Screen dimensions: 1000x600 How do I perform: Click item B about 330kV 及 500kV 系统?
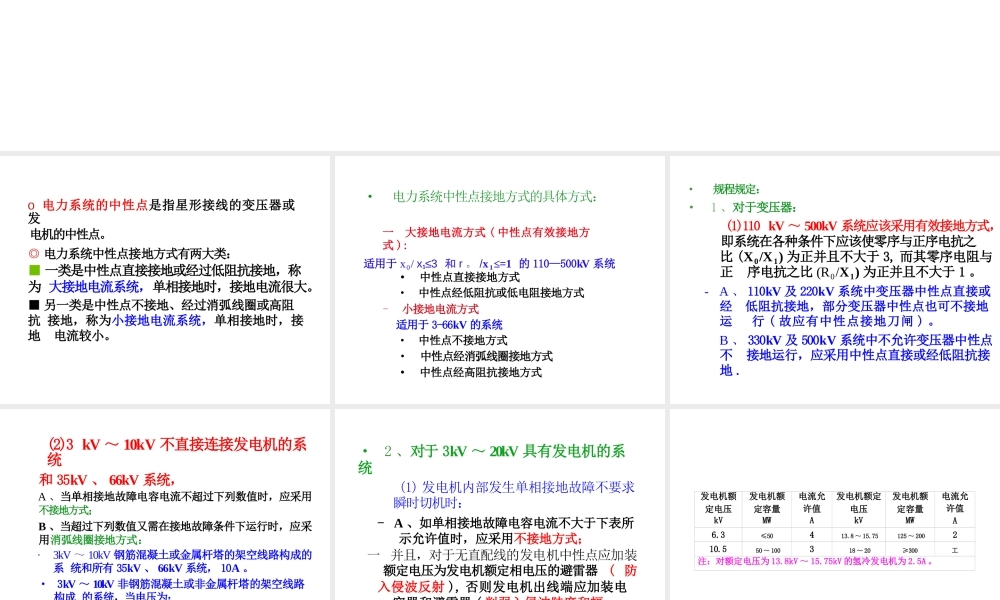[x=856, y=355]
